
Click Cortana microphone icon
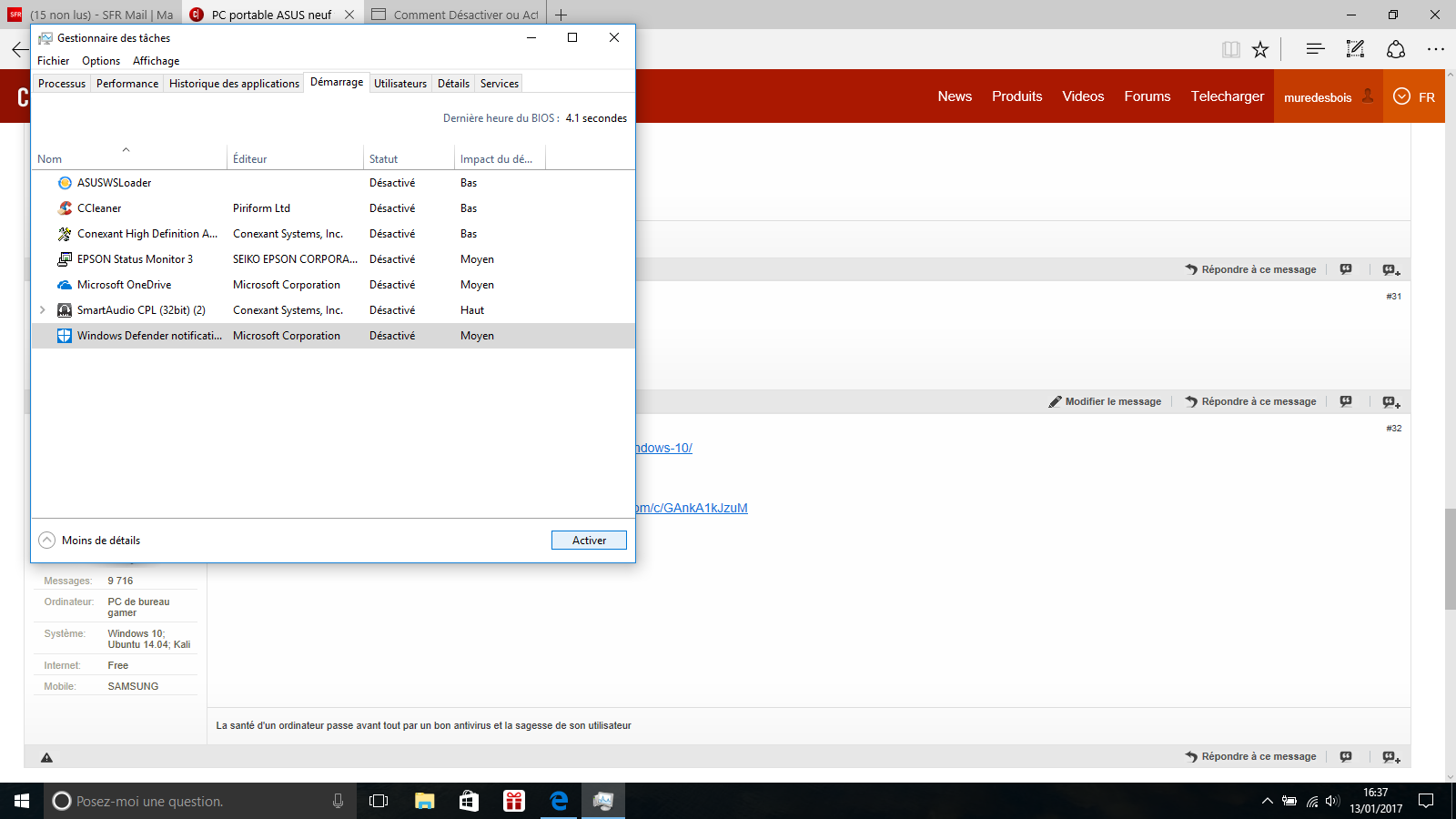(x=338, y=801)
